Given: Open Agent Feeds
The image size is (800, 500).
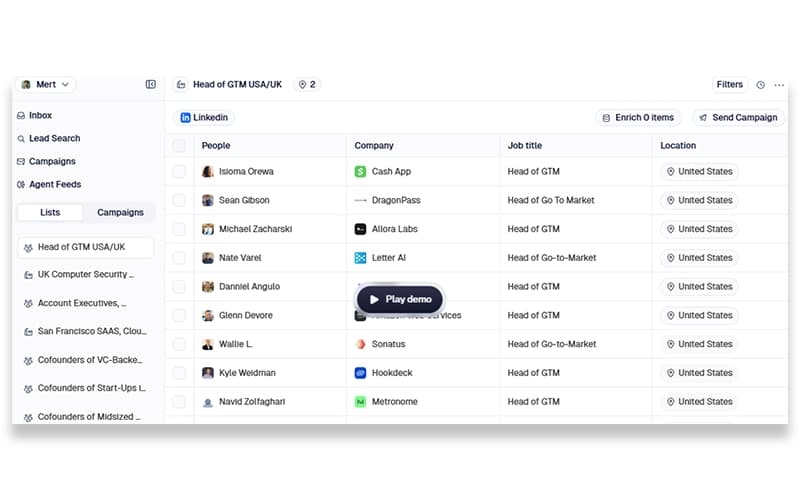Looking at the screenshot, I should click(x=49, y=184).
